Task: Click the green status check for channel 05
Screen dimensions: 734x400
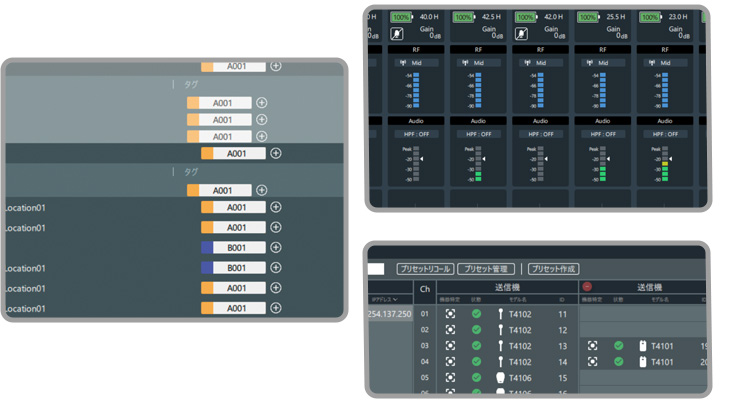Action: pos(477,378)
